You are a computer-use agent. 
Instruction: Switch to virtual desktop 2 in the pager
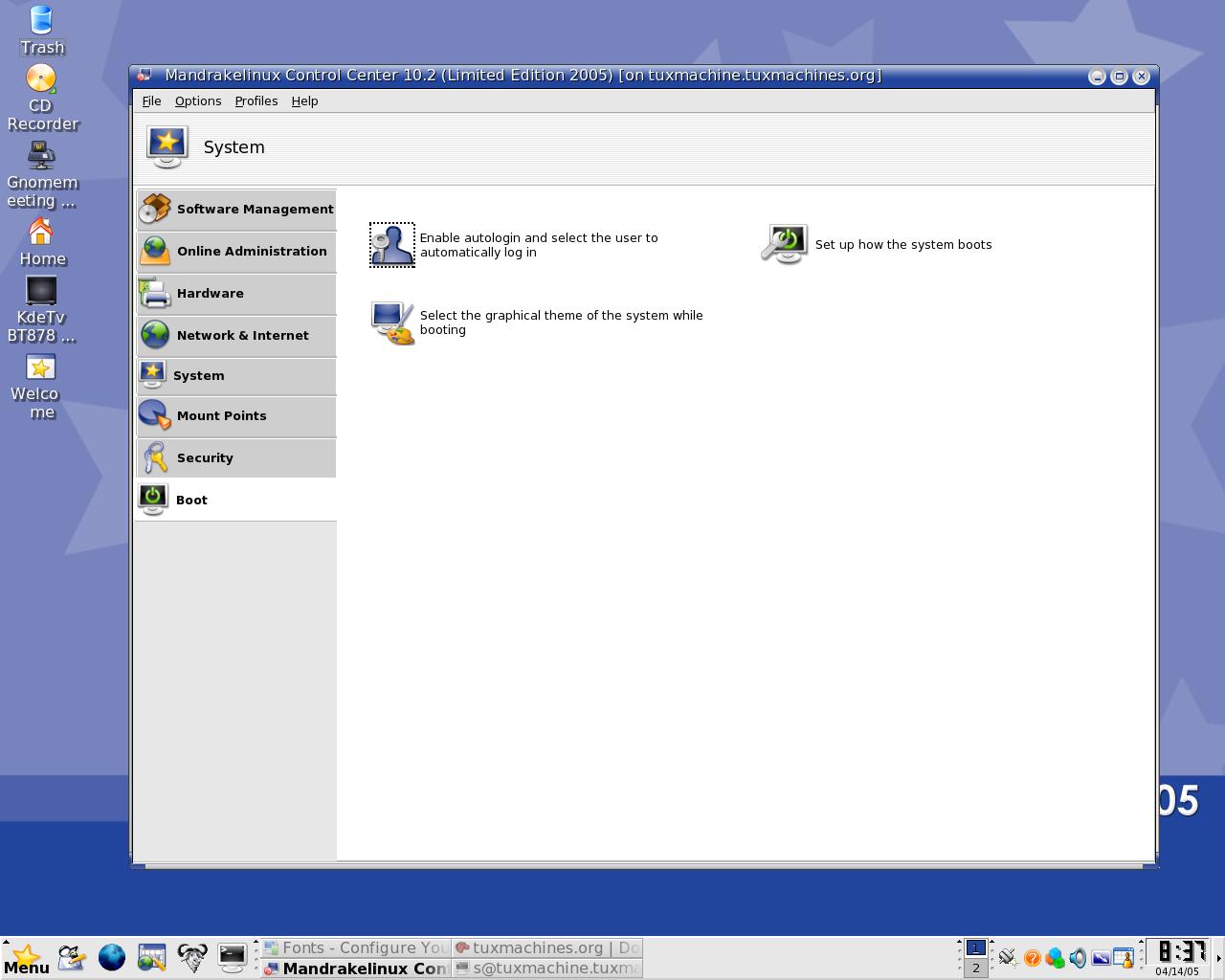[975, 968]
